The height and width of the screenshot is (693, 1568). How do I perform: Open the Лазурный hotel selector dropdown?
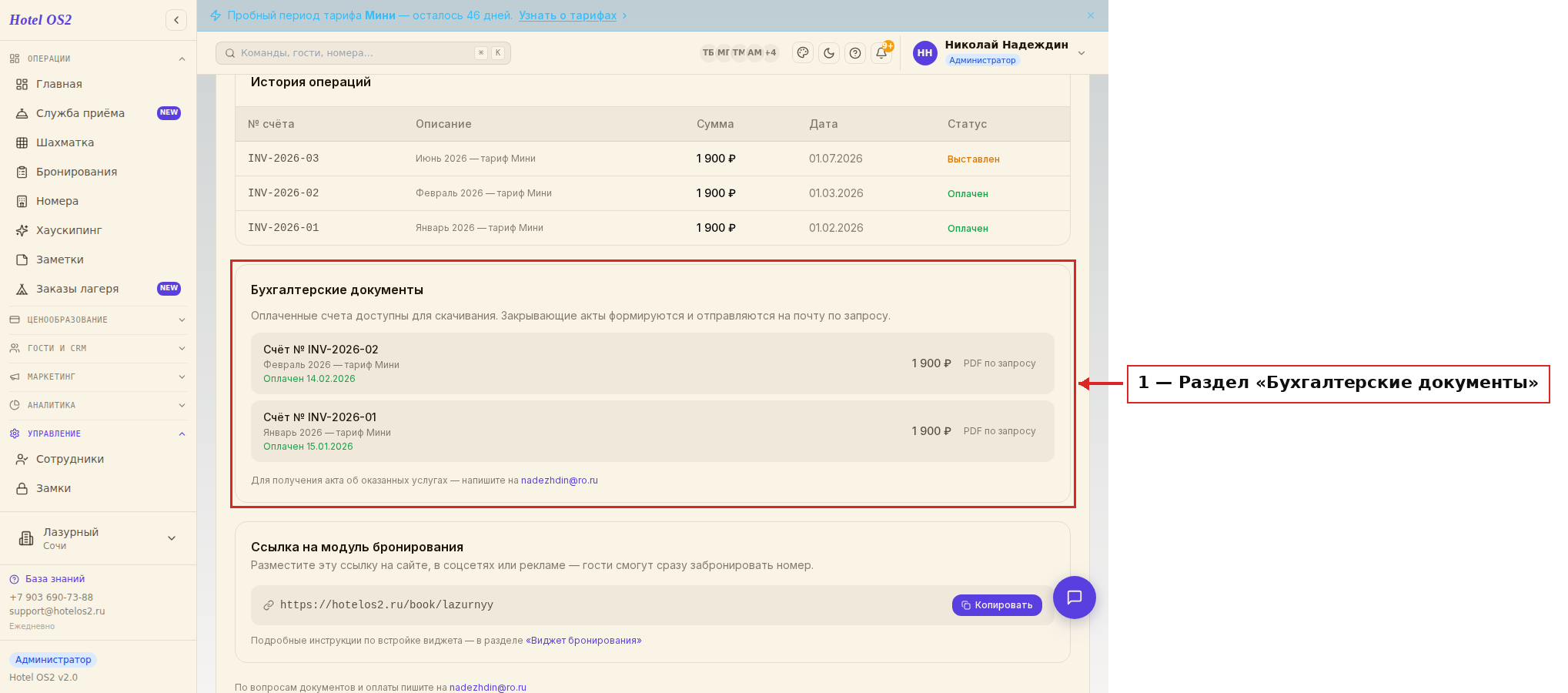(x=98, y=538)
